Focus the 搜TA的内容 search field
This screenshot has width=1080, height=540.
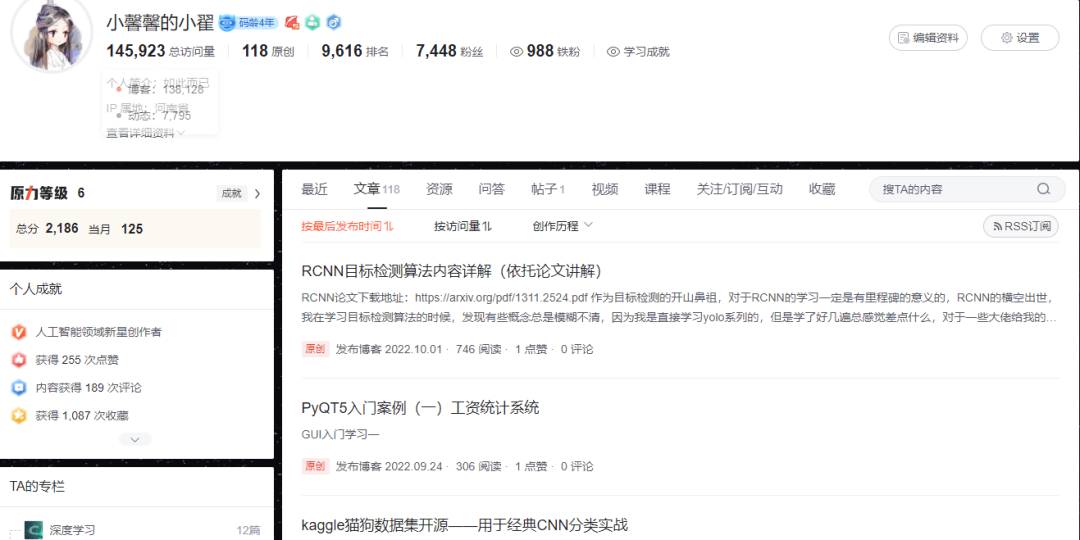967,189
